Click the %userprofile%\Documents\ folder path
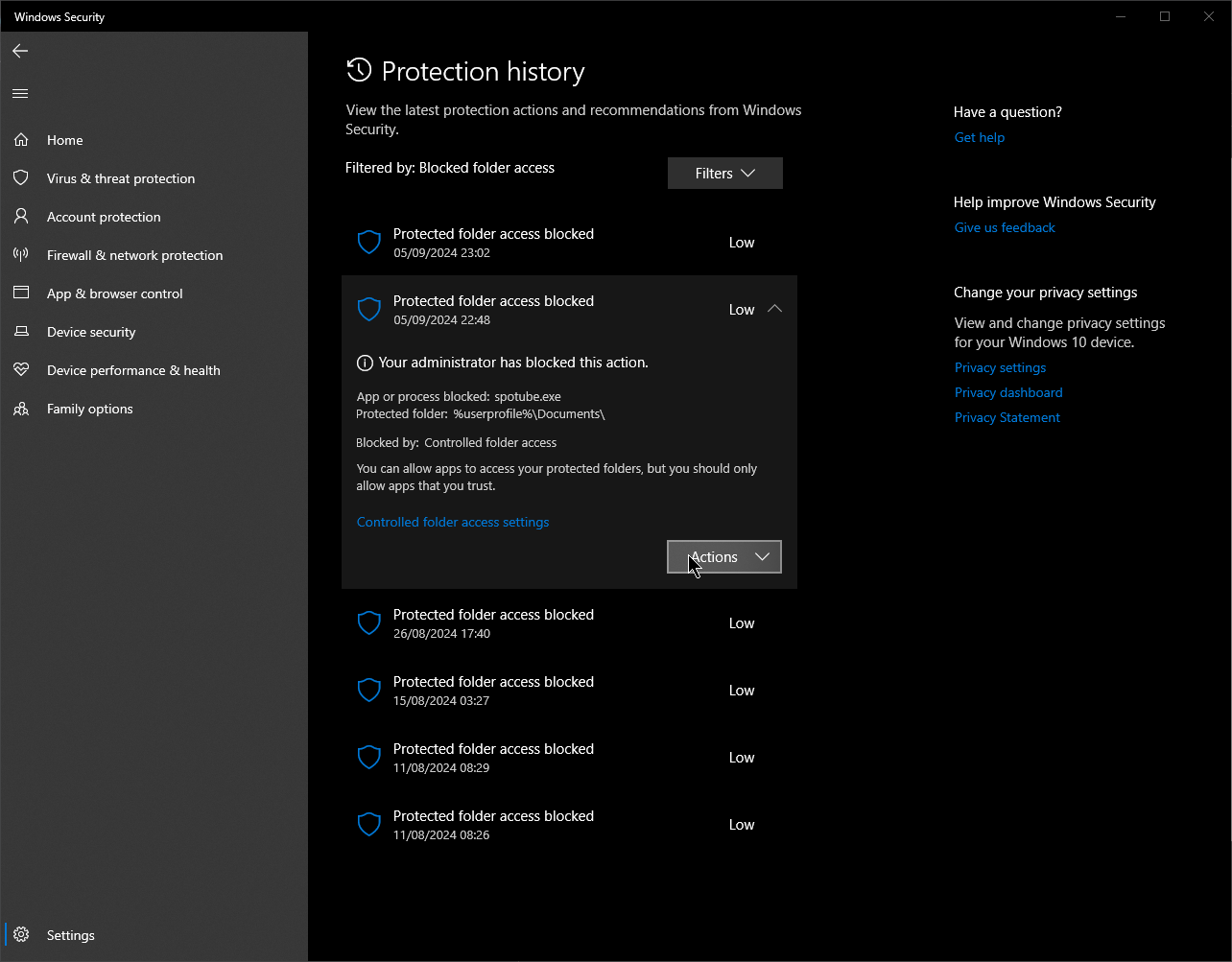The width and height of the screenshot is (1232, 962). click(x=530, y=414)
